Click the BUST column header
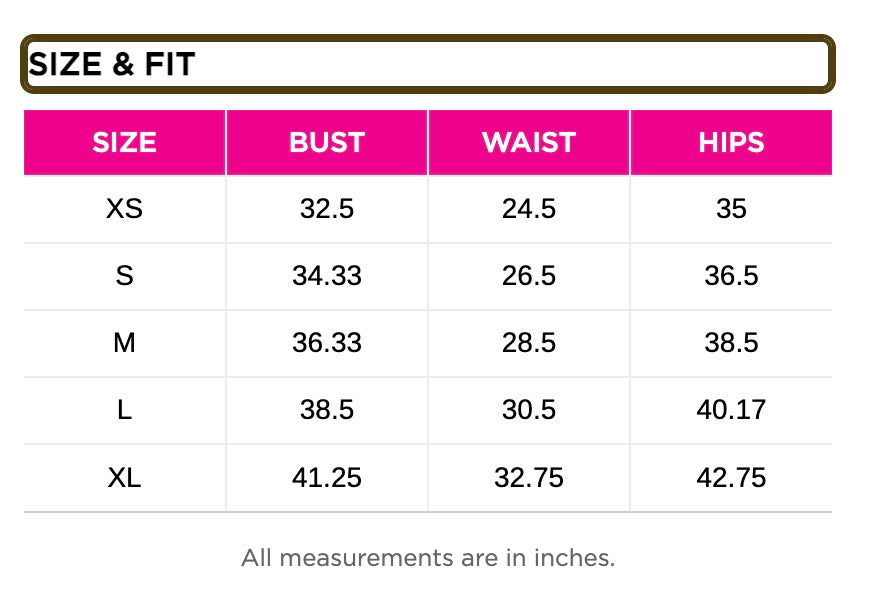886x598 pixels. tap(327, 142)
